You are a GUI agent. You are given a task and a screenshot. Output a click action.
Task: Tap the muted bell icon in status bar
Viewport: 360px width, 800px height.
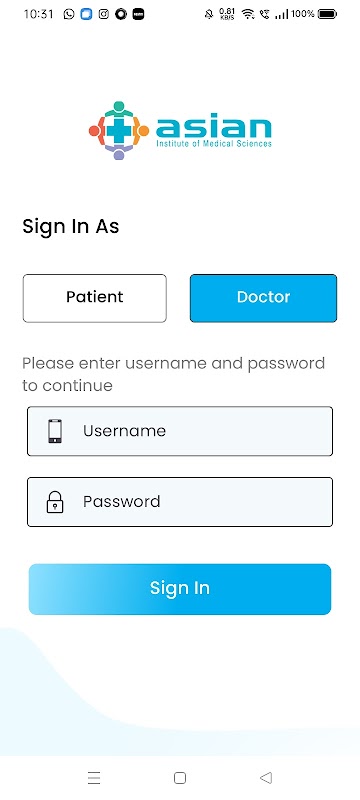(x=209, y=14)
